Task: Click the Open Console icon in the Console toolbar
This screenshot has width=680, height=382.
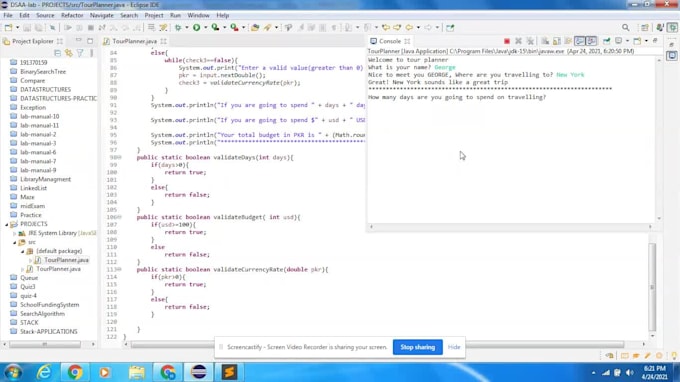Action: [637, 41]
